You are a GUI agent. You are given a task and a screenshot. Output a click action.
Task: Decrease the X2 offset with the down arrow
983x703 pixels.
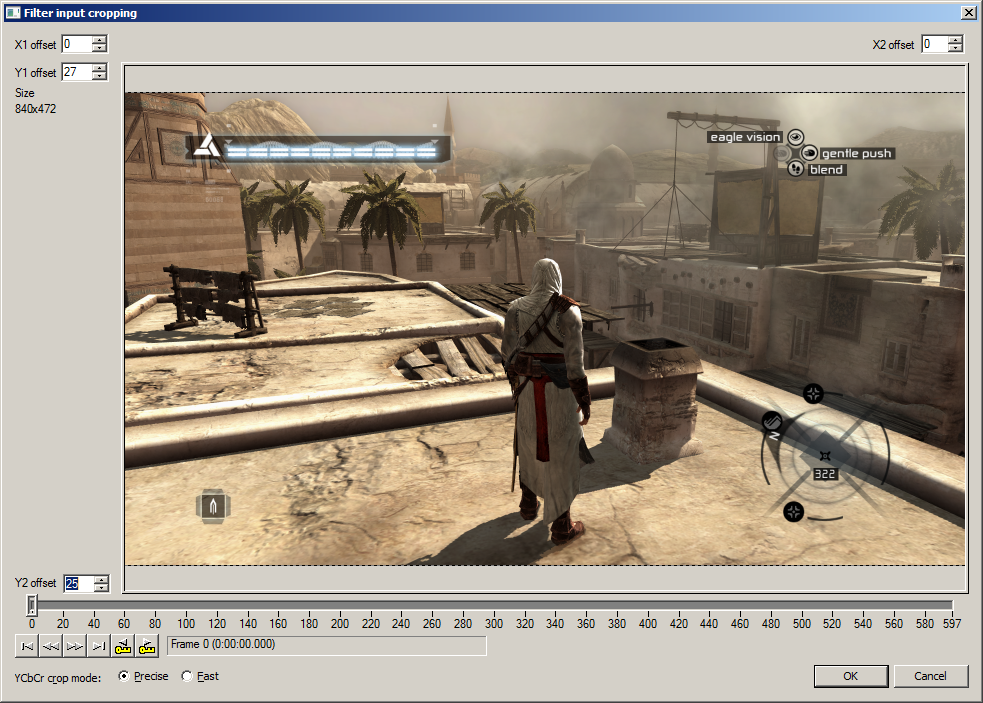tap(955, 48)
